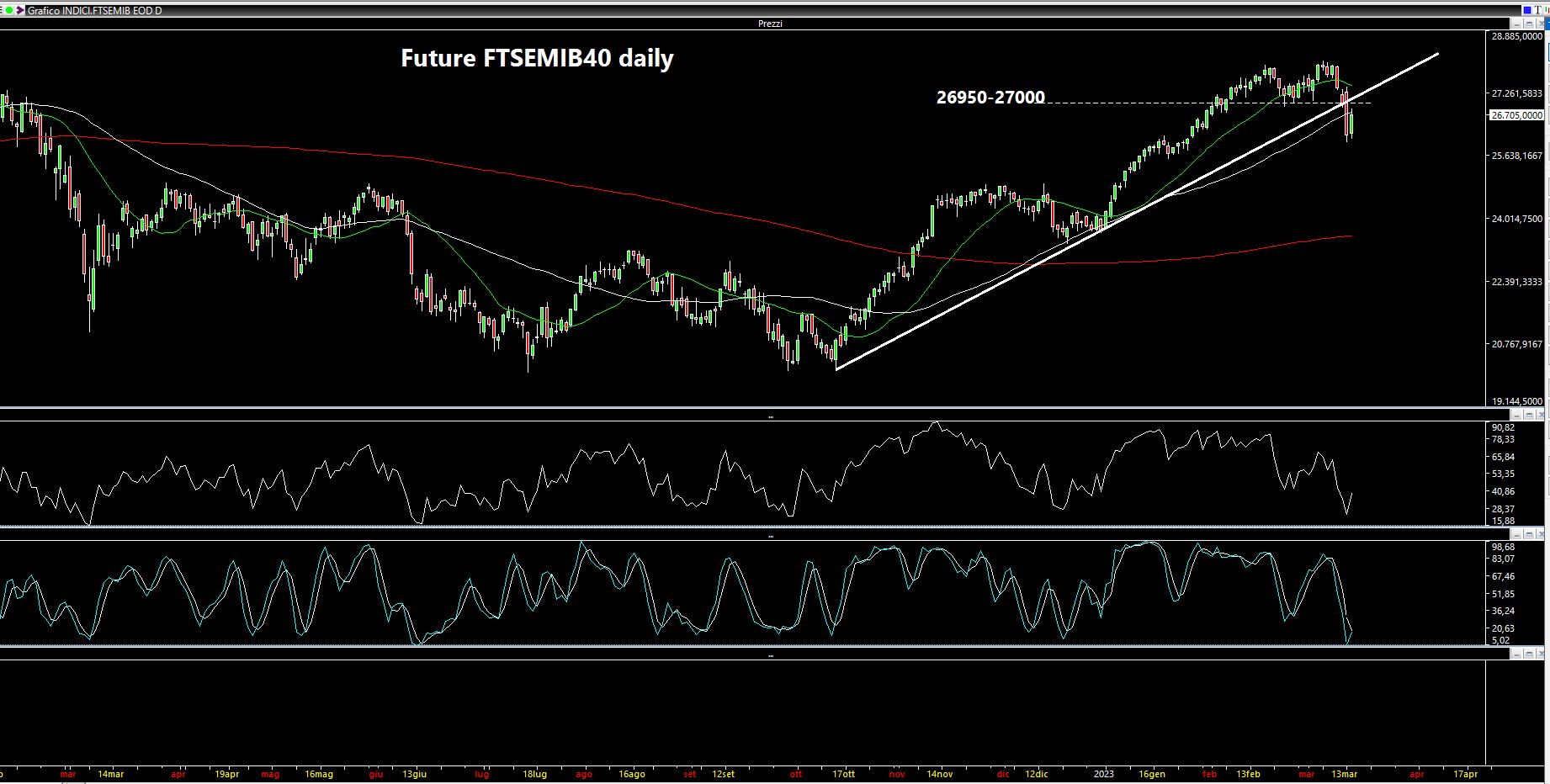Click the current price marker 26.705,0000
The height and width of the screenshot is (784, 1550).
[1516, 115]
